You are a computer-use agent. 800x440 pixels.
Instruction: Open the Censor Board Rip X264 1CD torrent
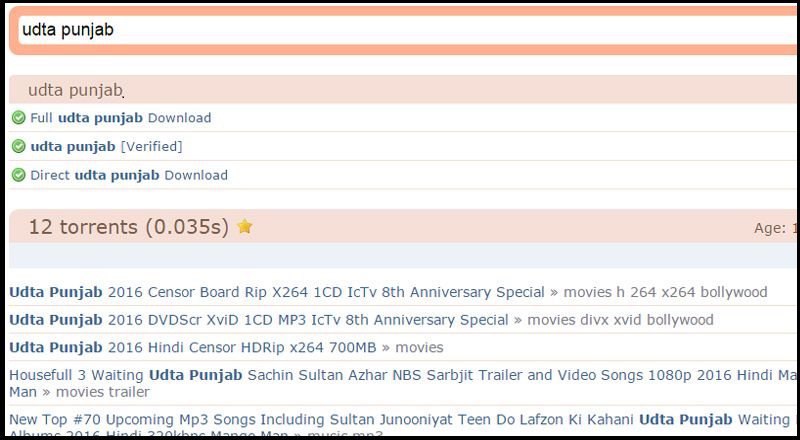277,292
